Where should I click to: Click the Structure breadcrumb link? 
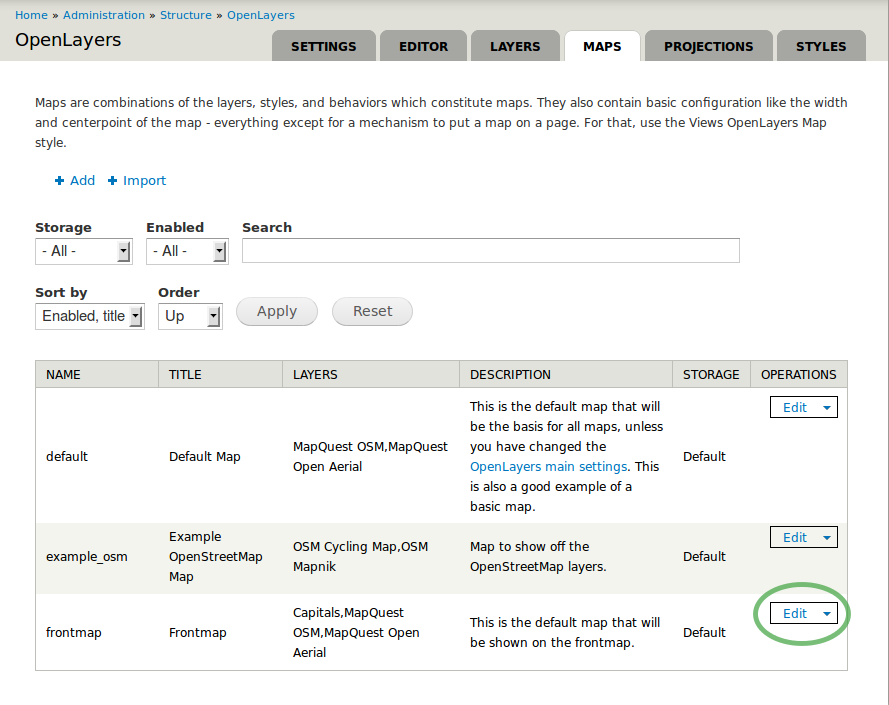click(186, 15)
